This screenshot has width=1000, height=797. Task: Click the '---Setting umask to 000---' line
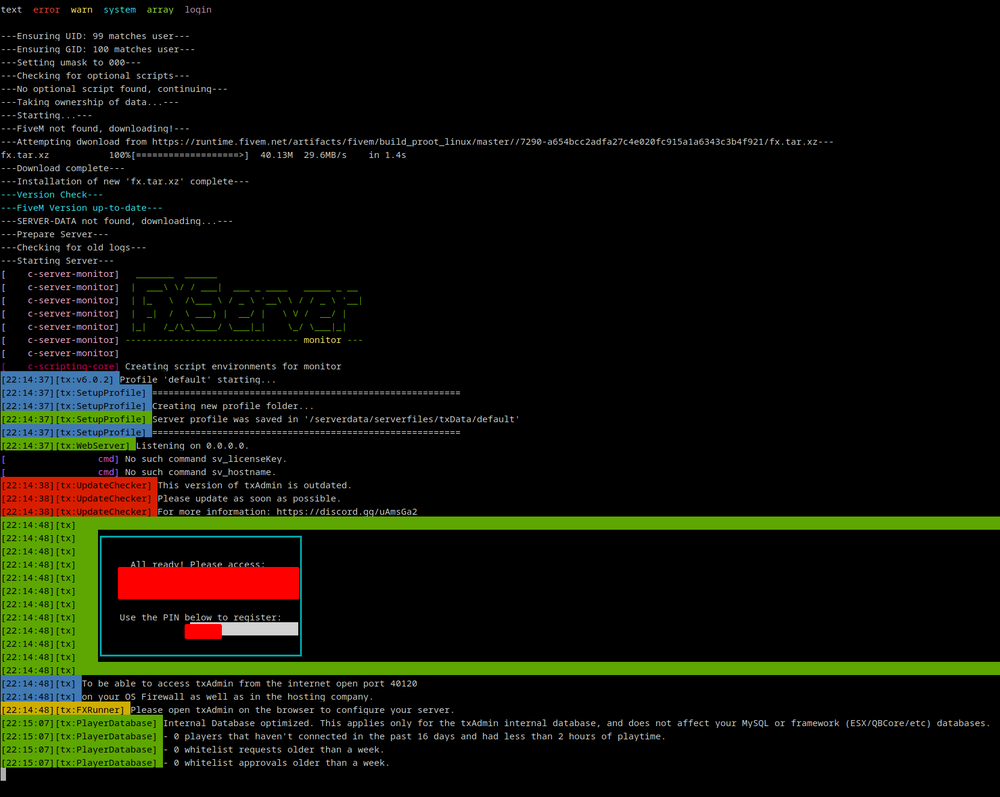pos(71,62)
